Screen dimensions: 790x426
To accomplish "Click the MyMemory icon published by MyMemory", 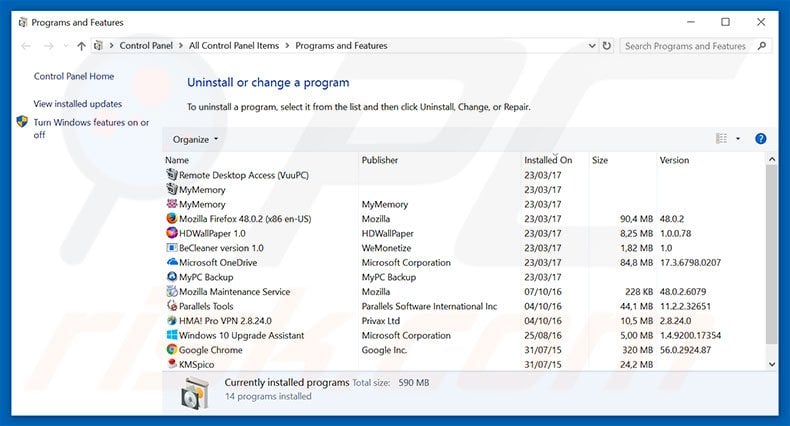I will click(172, 204).
